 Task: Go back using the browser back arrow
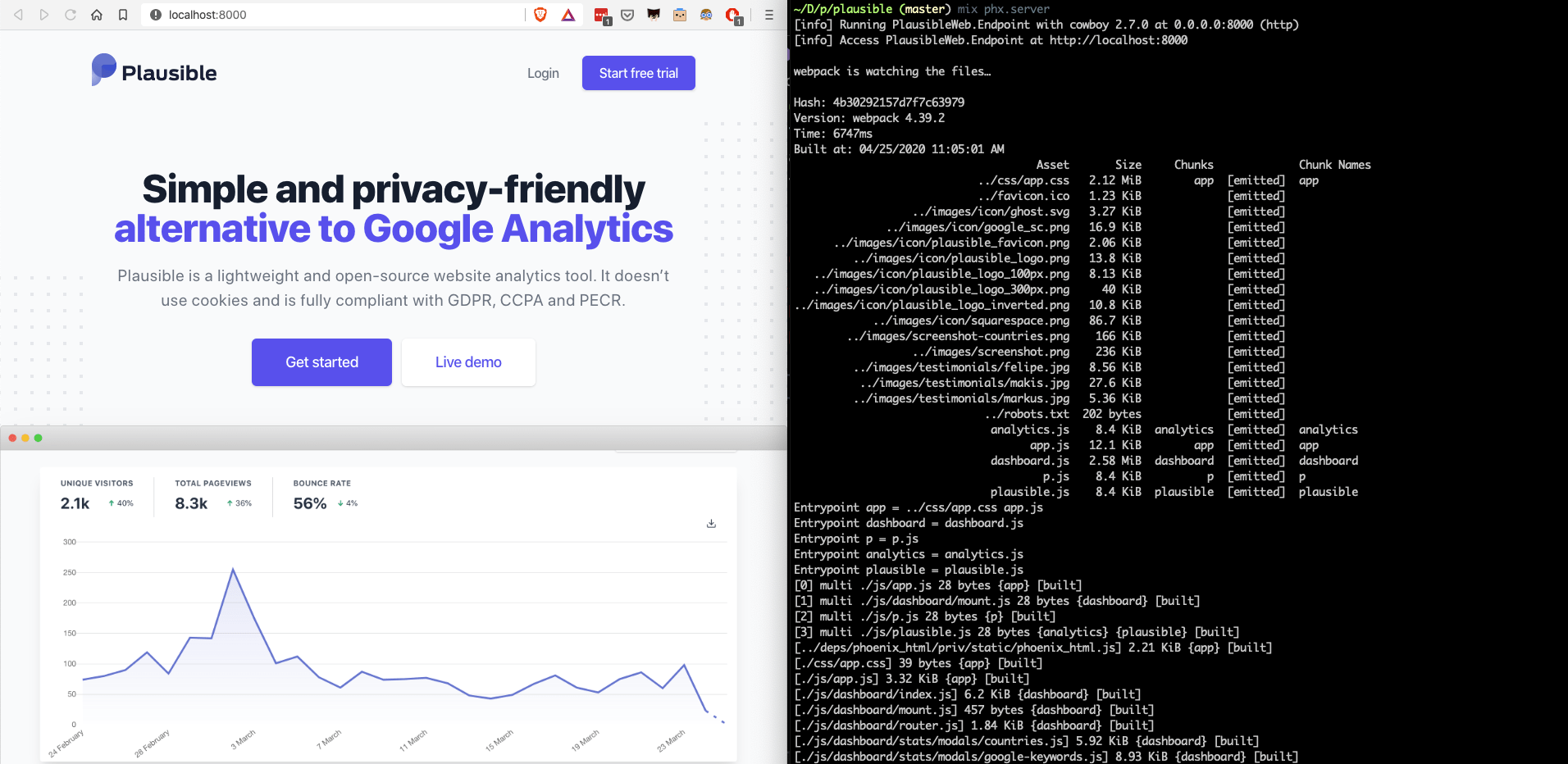pos(18,15)
